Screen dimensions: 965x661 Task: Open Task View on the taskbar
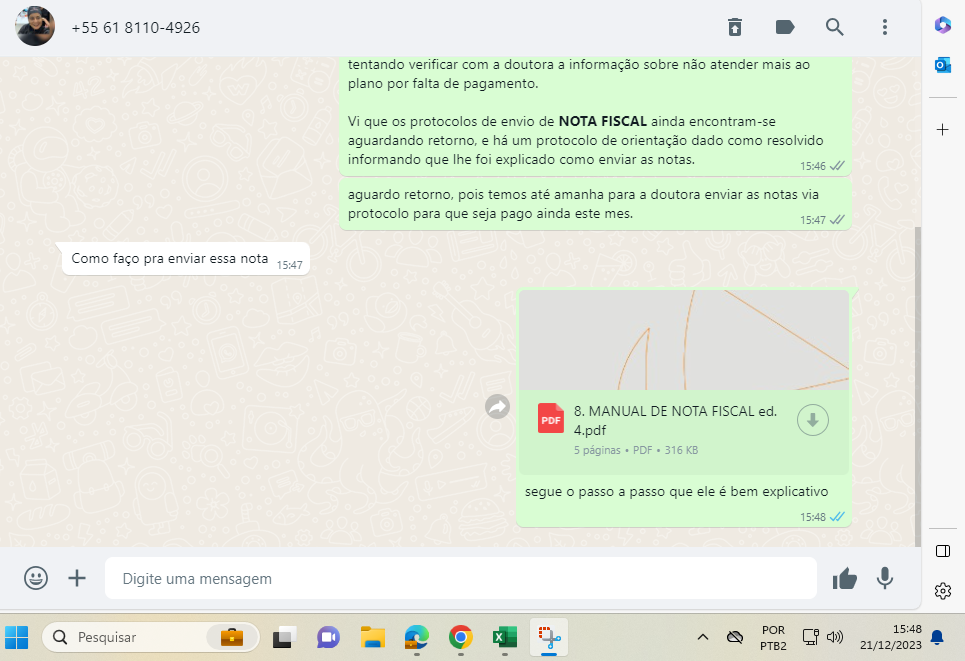285,637
